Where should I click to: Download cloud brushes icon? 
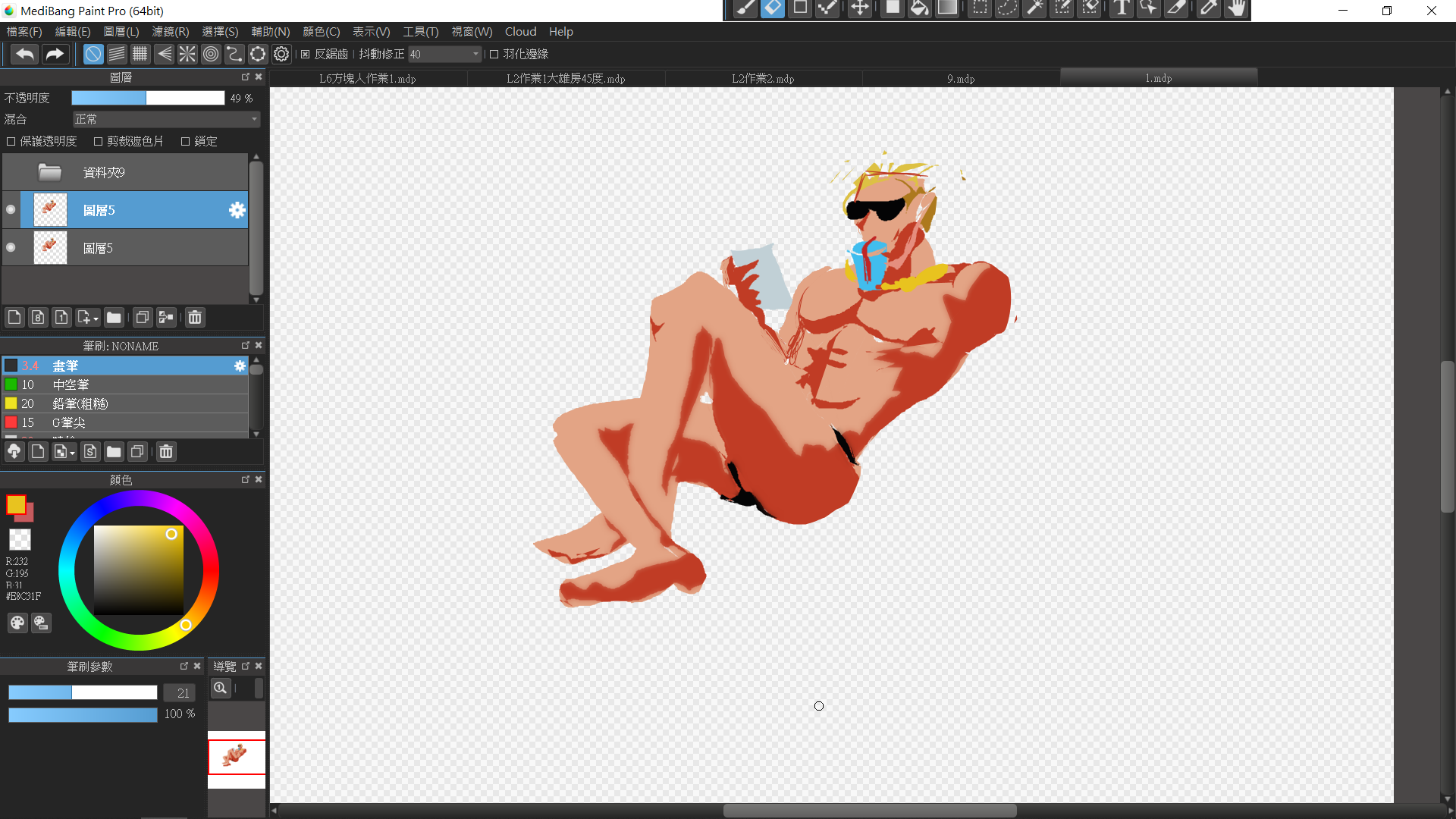14,452
